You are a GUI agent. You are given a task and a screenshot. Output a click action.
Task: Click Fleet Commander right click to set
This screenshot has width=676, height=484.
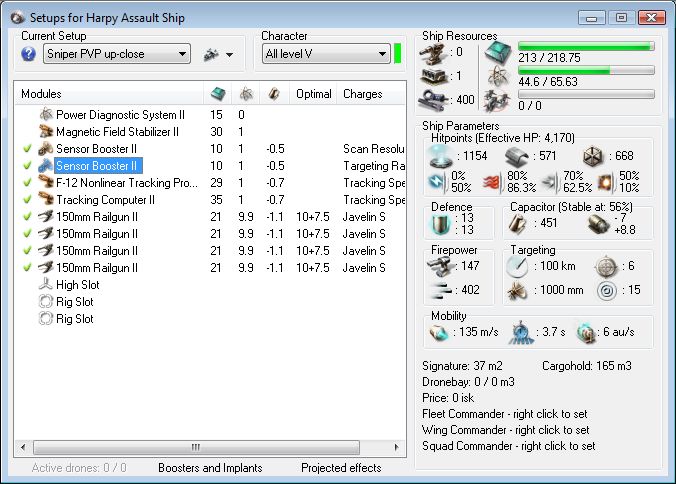click(x=504, y=414)
